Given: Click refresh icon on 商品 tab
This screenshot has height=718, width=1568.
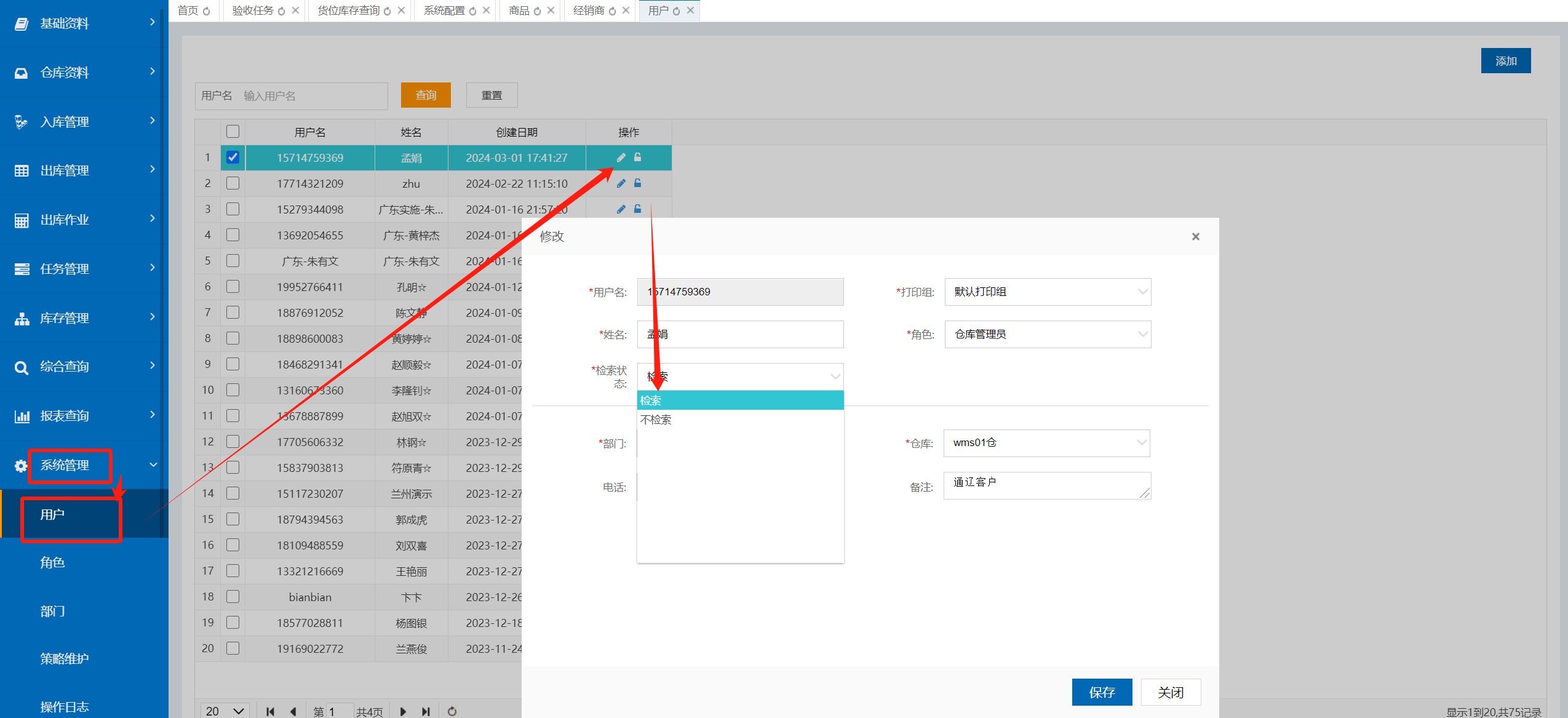Looking at the screenshot, I should pyautogui.click(x=537, y=11).
